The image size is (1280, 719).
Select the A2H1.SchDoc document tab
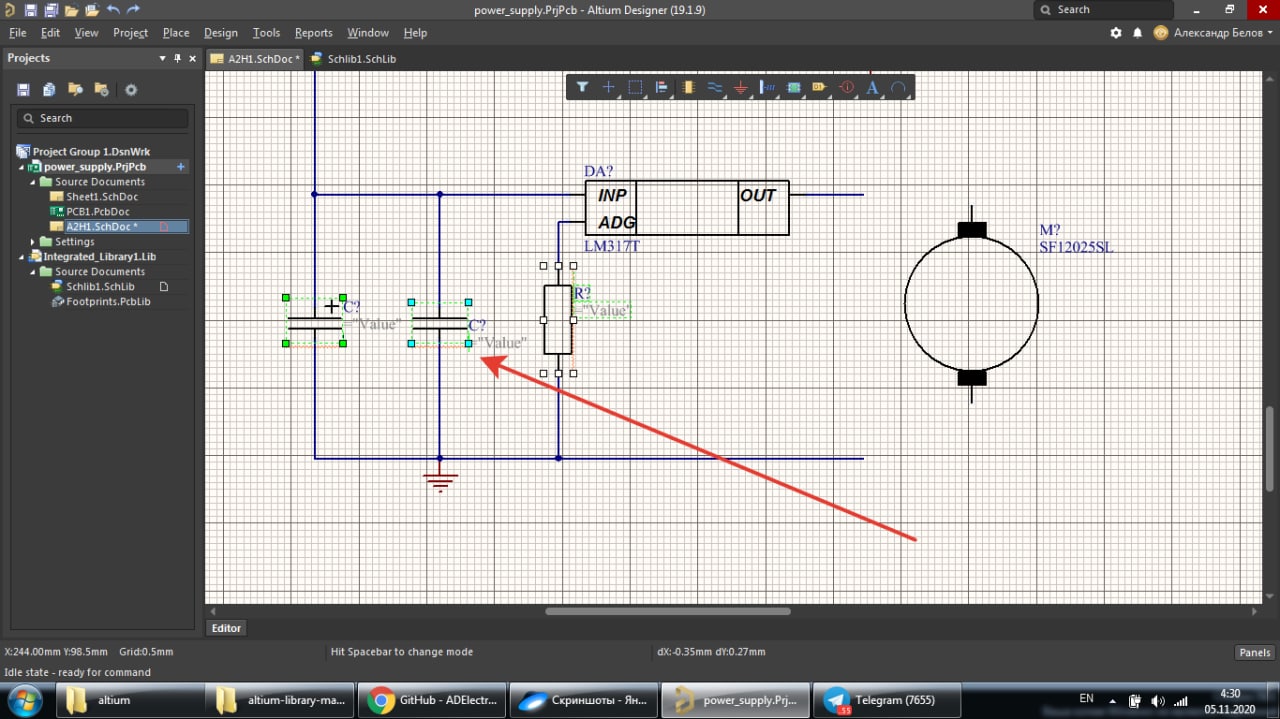pyautogui.click(x=254, y=59)
